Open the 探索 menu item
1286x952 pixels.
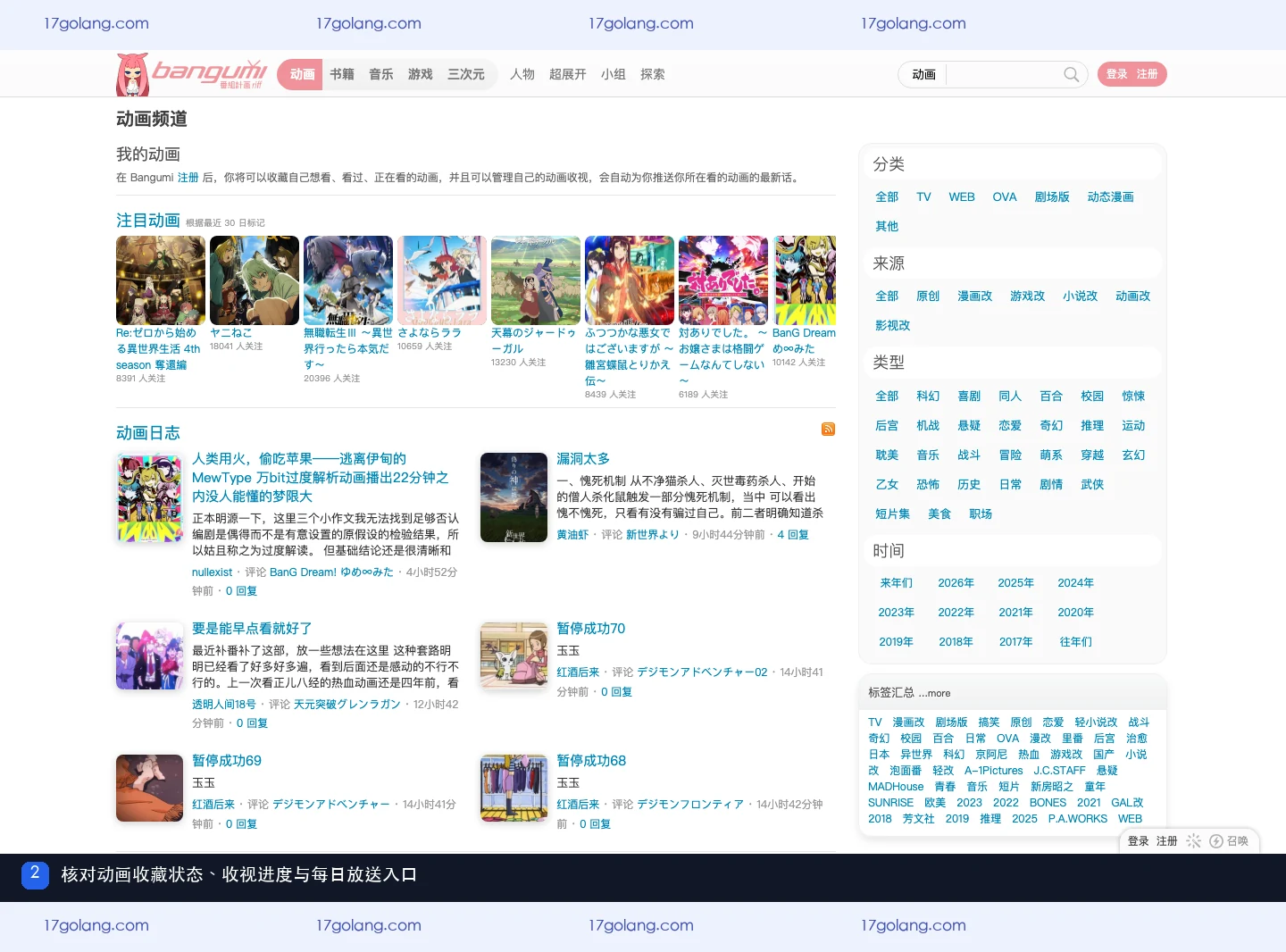coord(653,74)
